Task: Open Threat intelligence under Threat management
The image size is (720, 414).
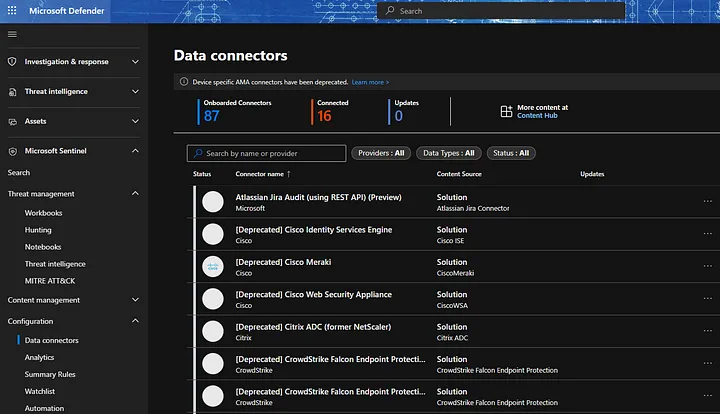Action: (55, 264)
